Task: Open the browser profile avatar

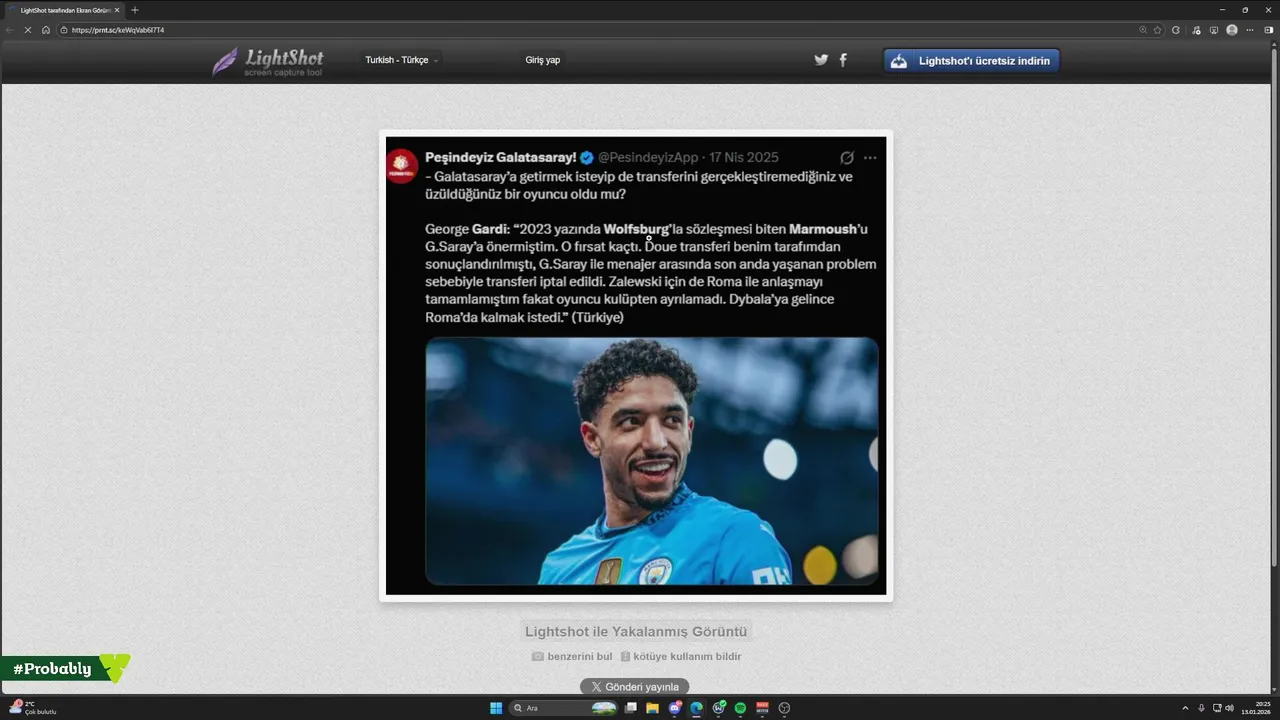Action: (1232, 30)
